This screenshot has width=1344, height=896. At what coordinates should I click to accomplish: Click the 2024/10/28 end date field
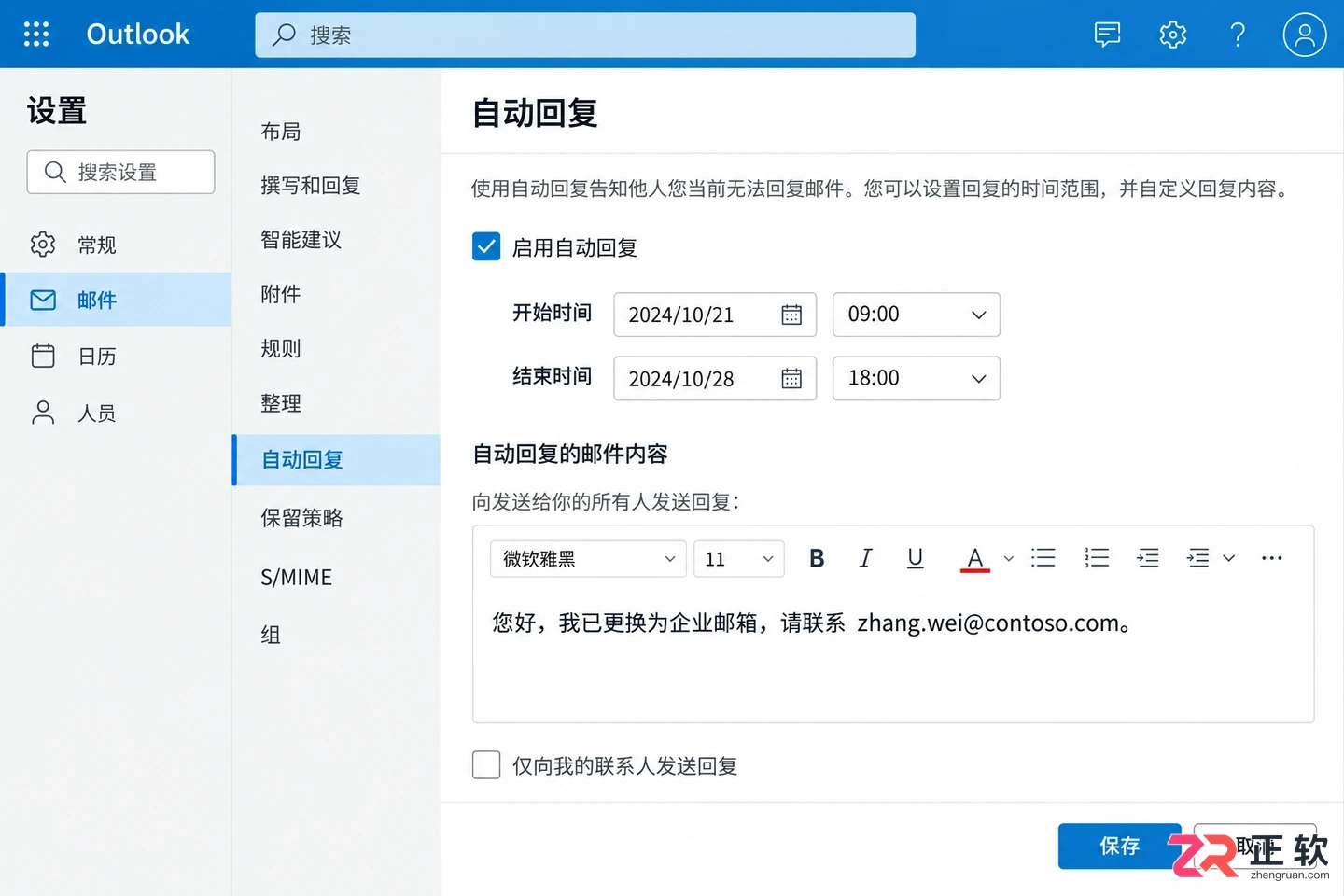tap(715, 378)
